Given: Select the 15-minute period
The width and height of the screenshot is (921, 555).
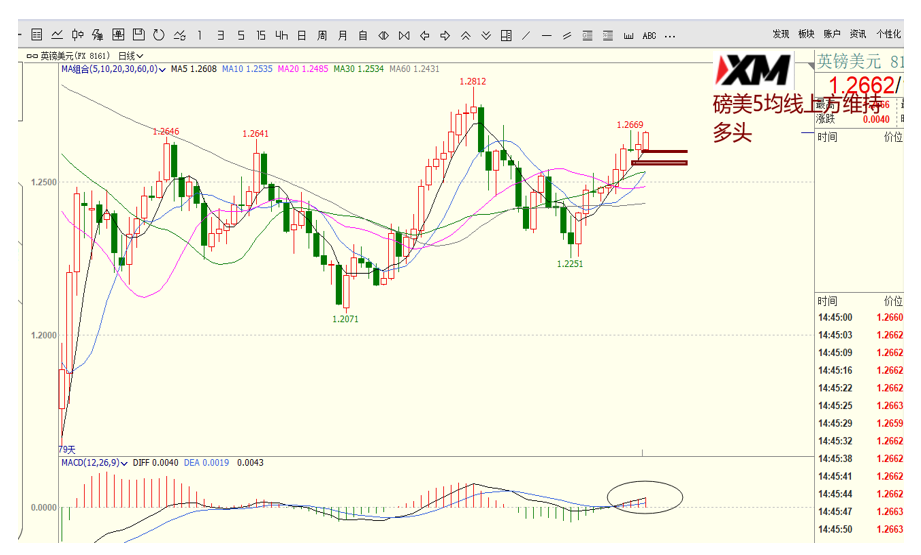Looking at the screenshot, I should click(261, 35).
